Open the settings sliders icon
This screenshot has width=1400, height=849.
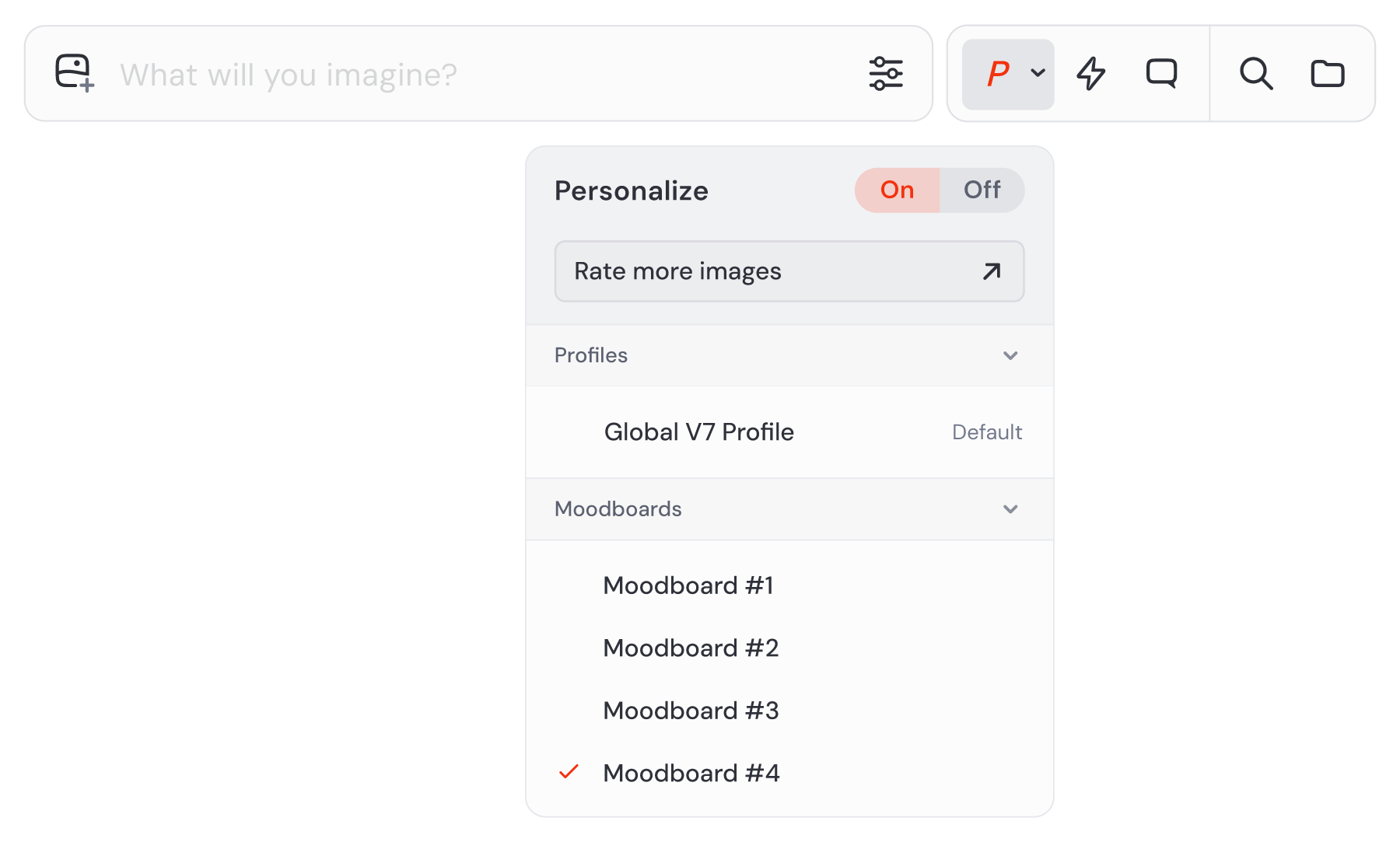(x=886, y=74)
